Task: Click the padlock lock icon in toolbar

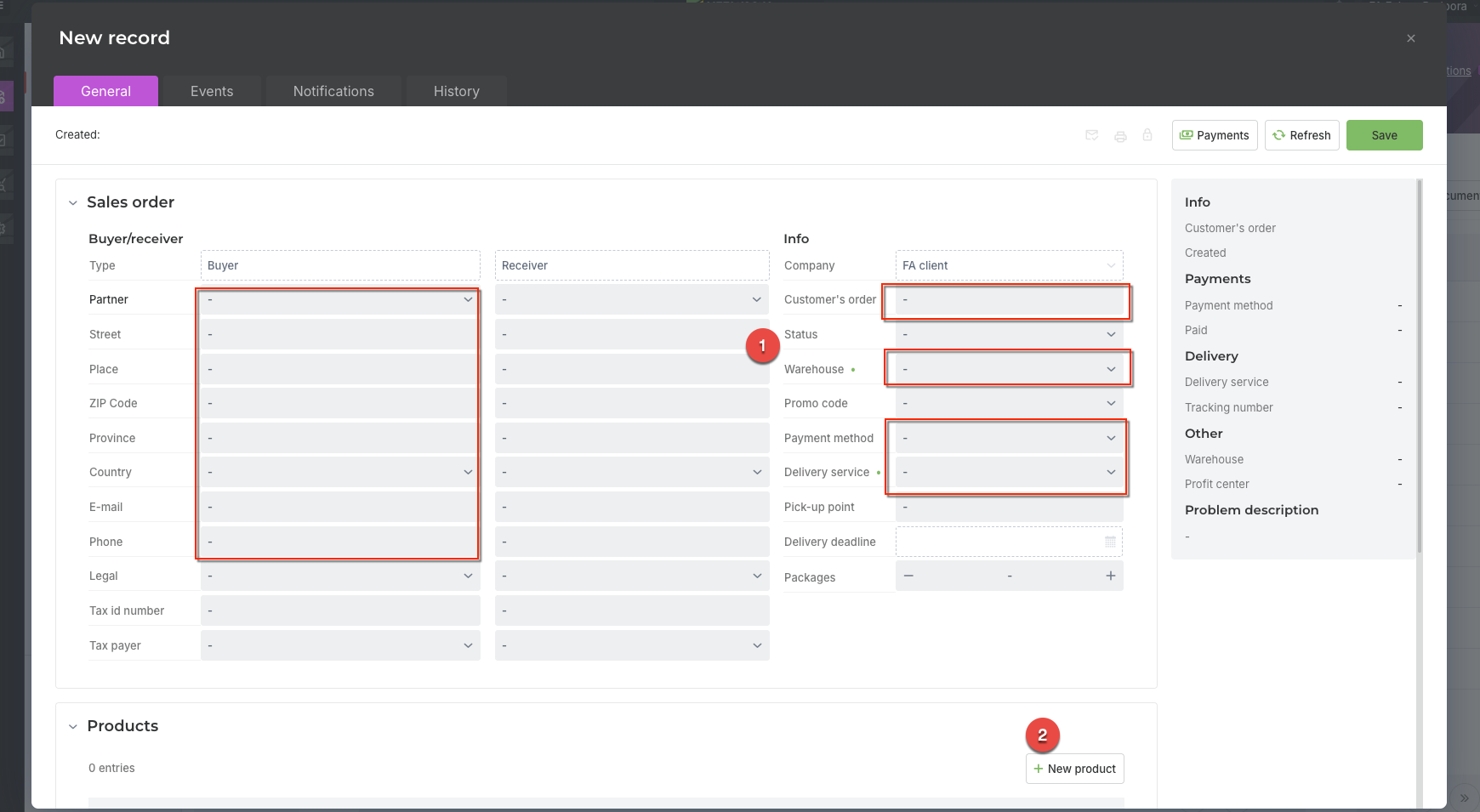Action: coord(1147,135)
